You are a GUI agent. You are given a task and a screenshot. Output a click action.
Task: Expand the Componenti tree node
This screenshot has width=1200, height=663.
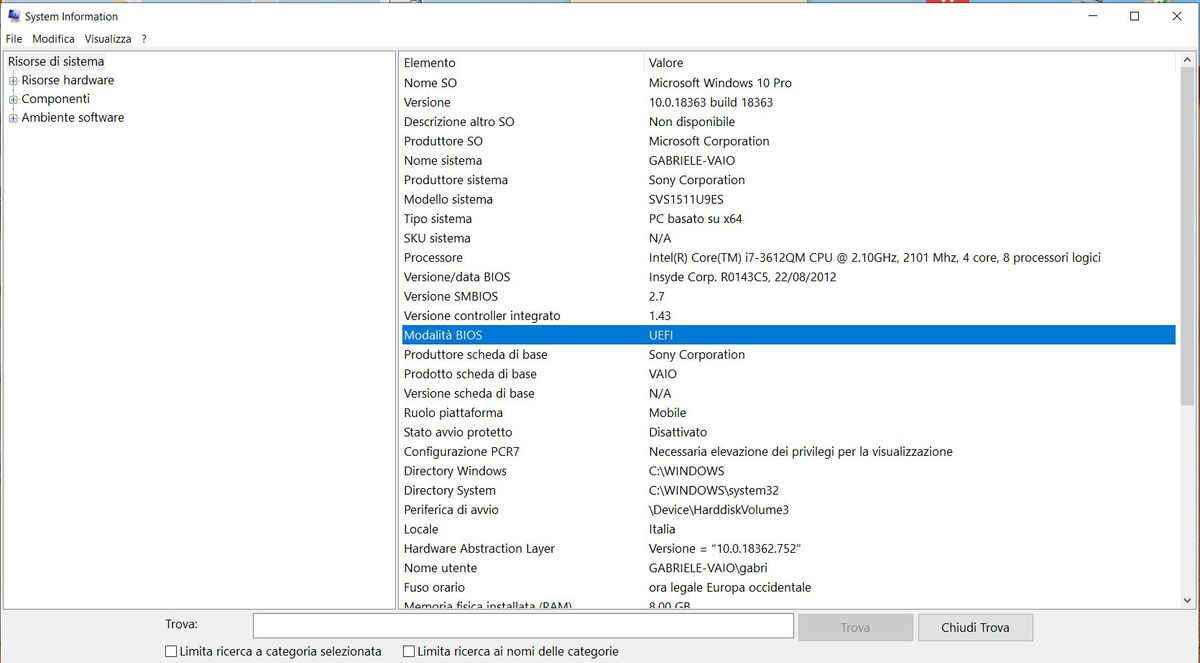click(14, 99)
